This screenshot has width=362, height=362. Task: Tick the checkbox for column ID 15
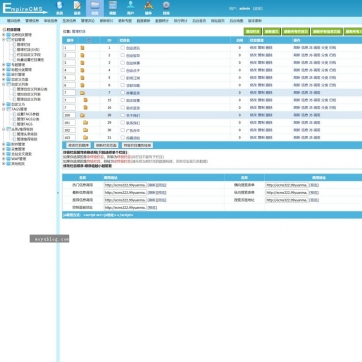point(123,100)
